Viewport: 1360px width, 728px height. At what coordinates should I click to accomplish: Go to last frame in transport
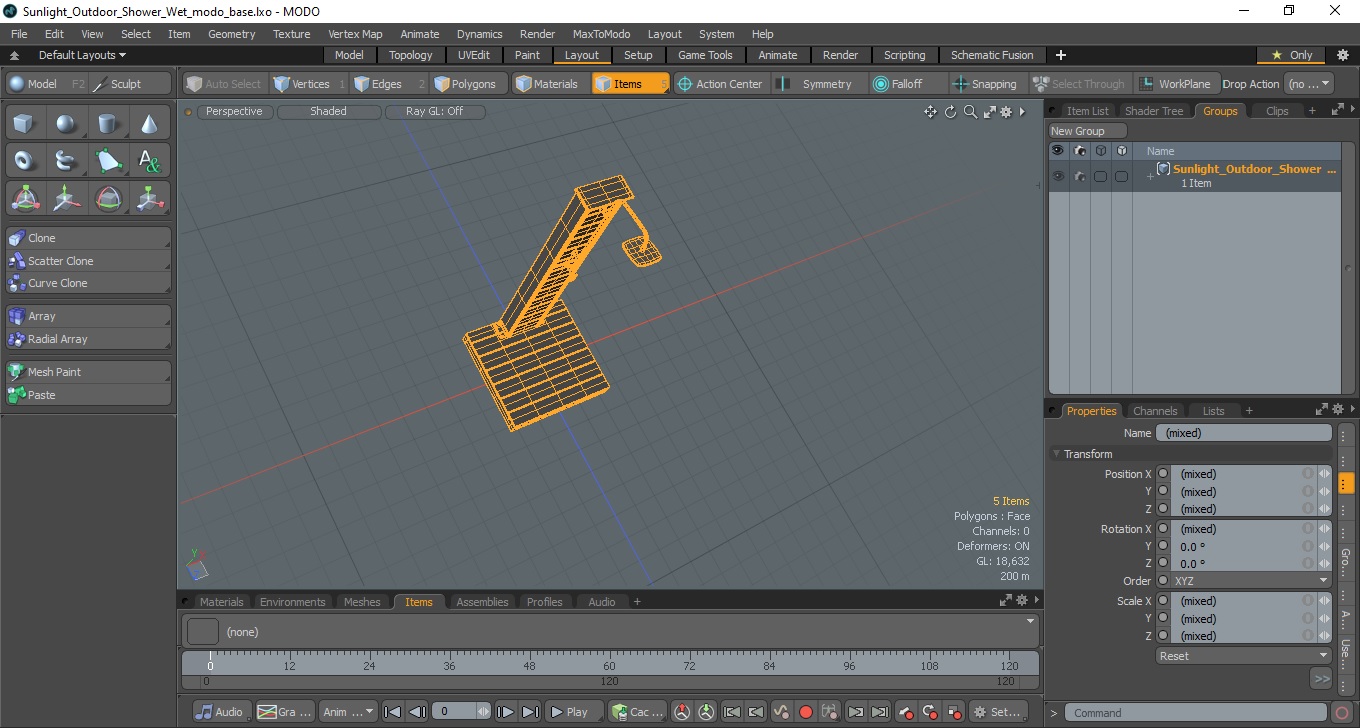pos(531,712)
